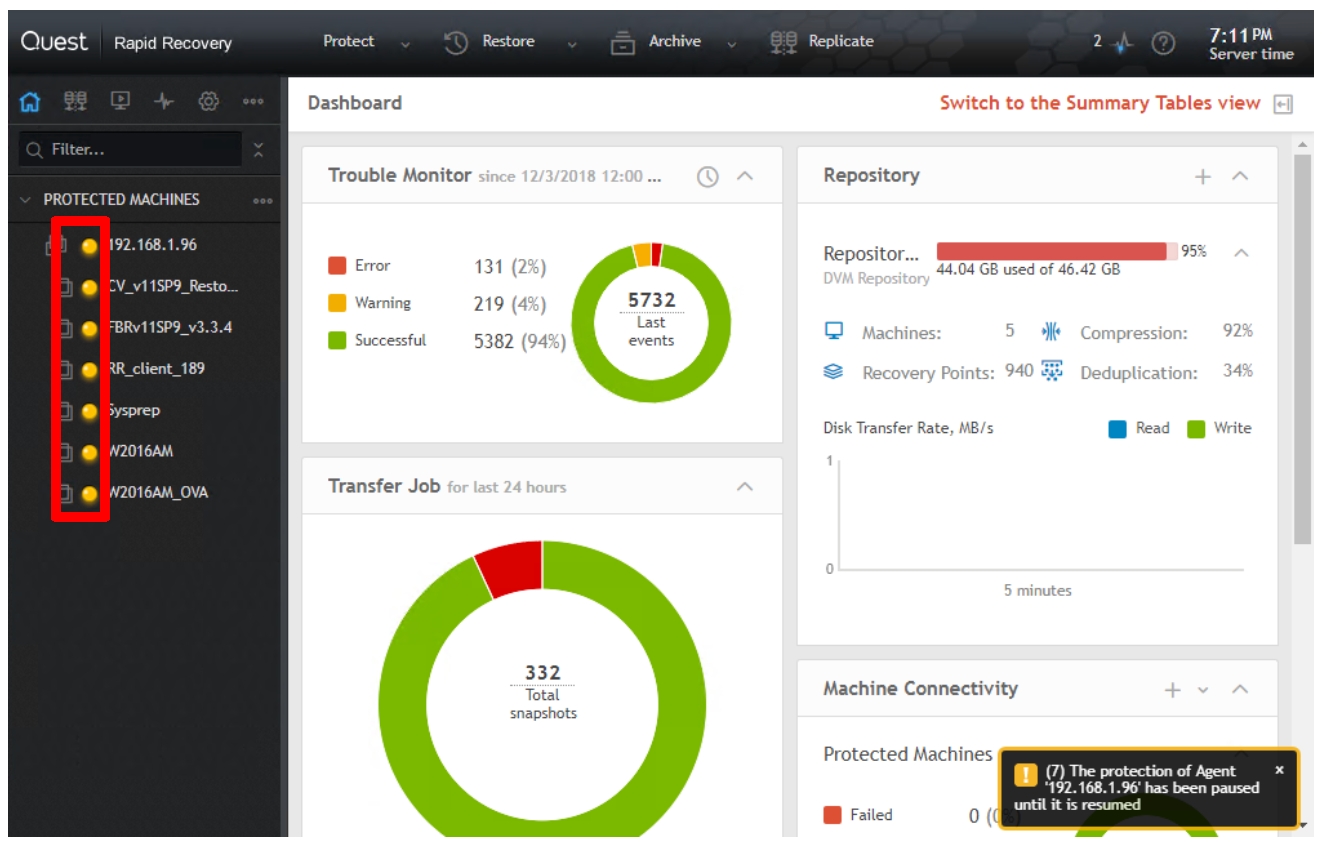1322x842 pixels.
Task: Open the Protect menu
Action: 349,42
